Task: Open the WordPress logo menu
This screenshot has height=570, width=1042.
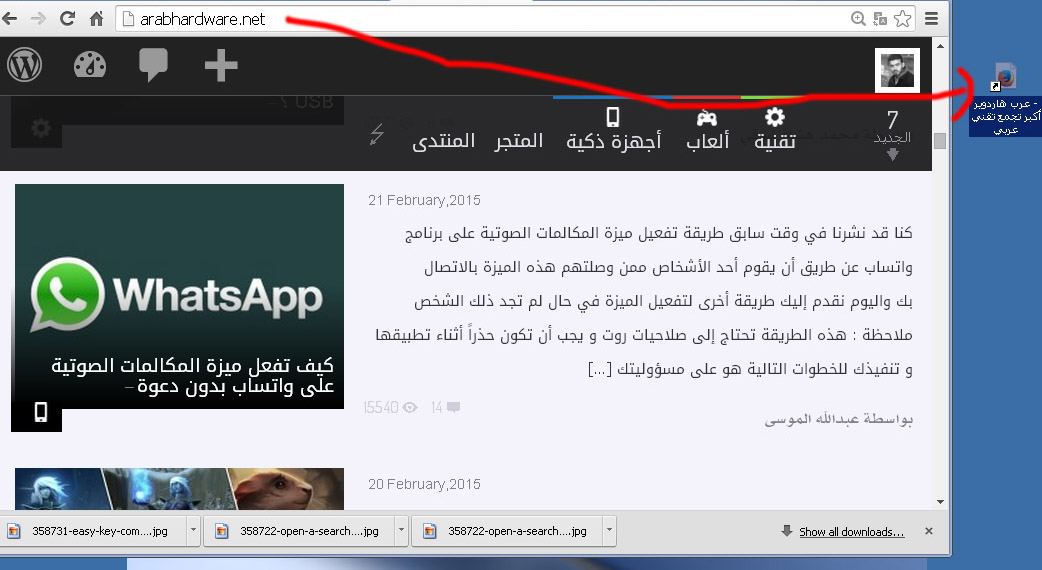Action: point(25,65)
